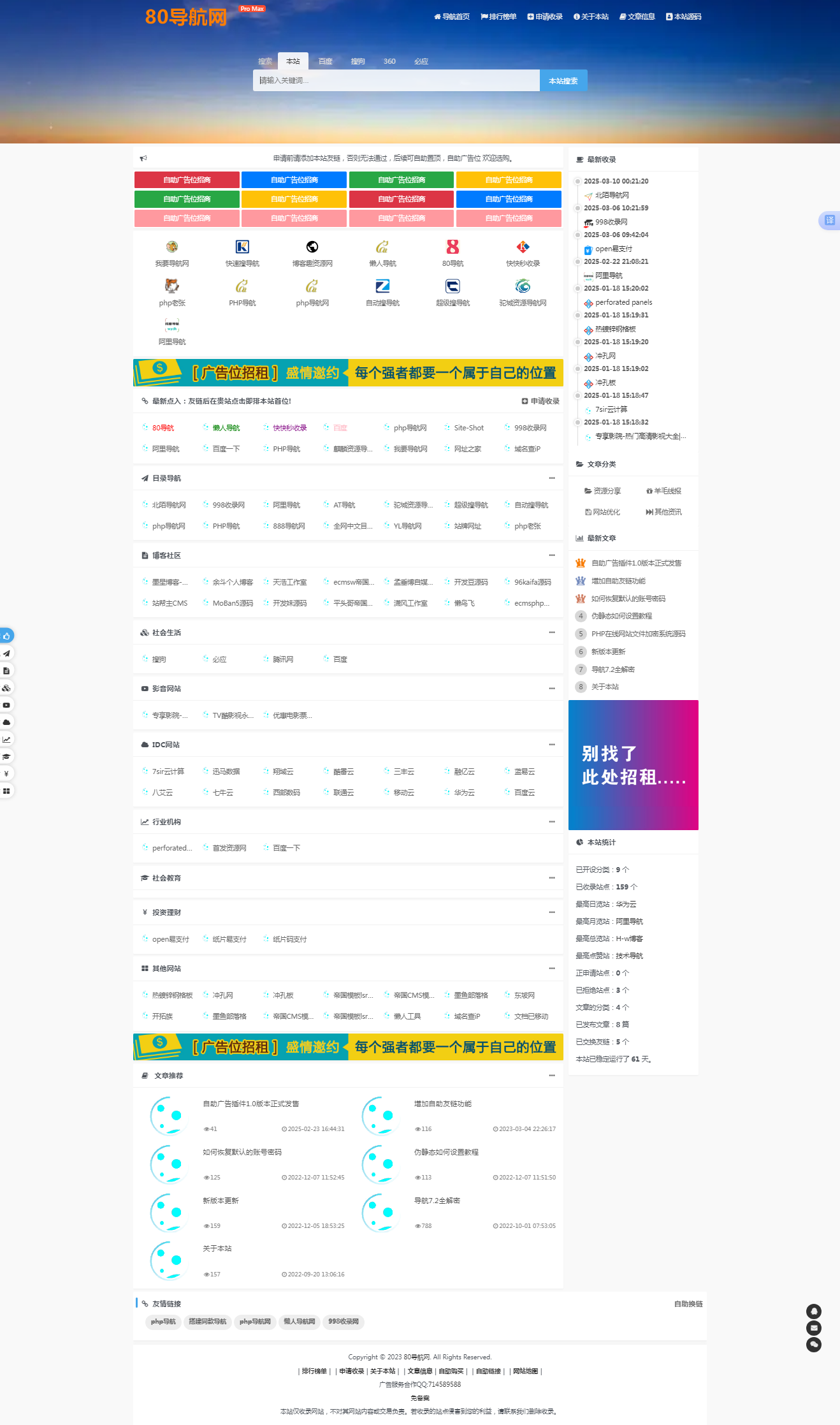Image resolution: width=840 pixels, height=1425 pixels.
Task: Click the floating translate icon on right edge
Action: [829, 220]
